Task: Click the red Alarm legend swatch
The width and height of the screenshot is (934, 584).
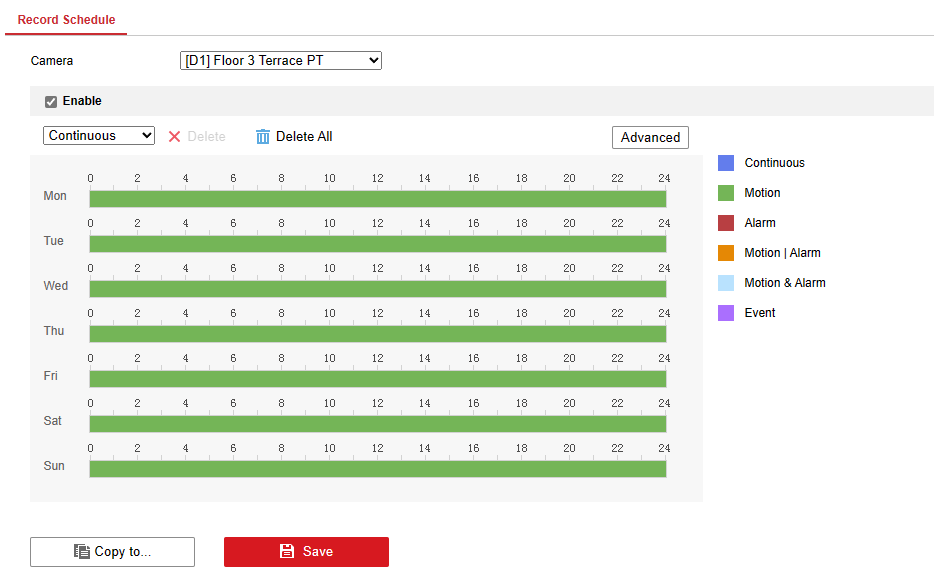Action: tap(726, 223)
